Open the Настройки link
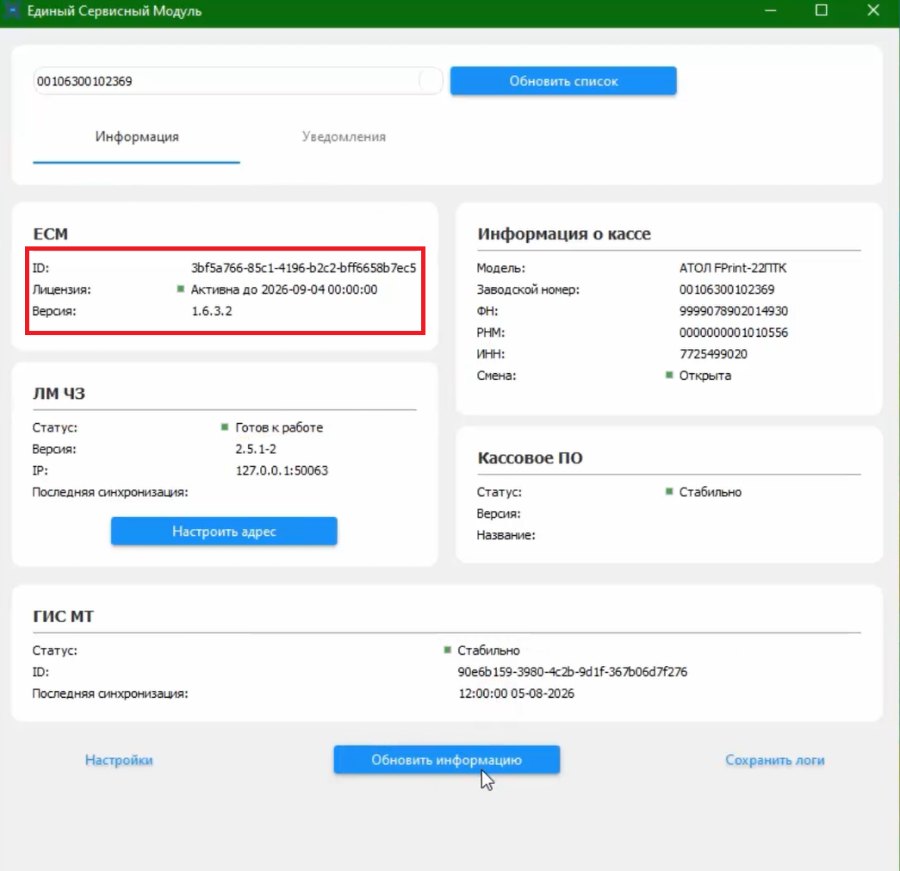This screenshot has height=871, width=900. click(119, 760)
